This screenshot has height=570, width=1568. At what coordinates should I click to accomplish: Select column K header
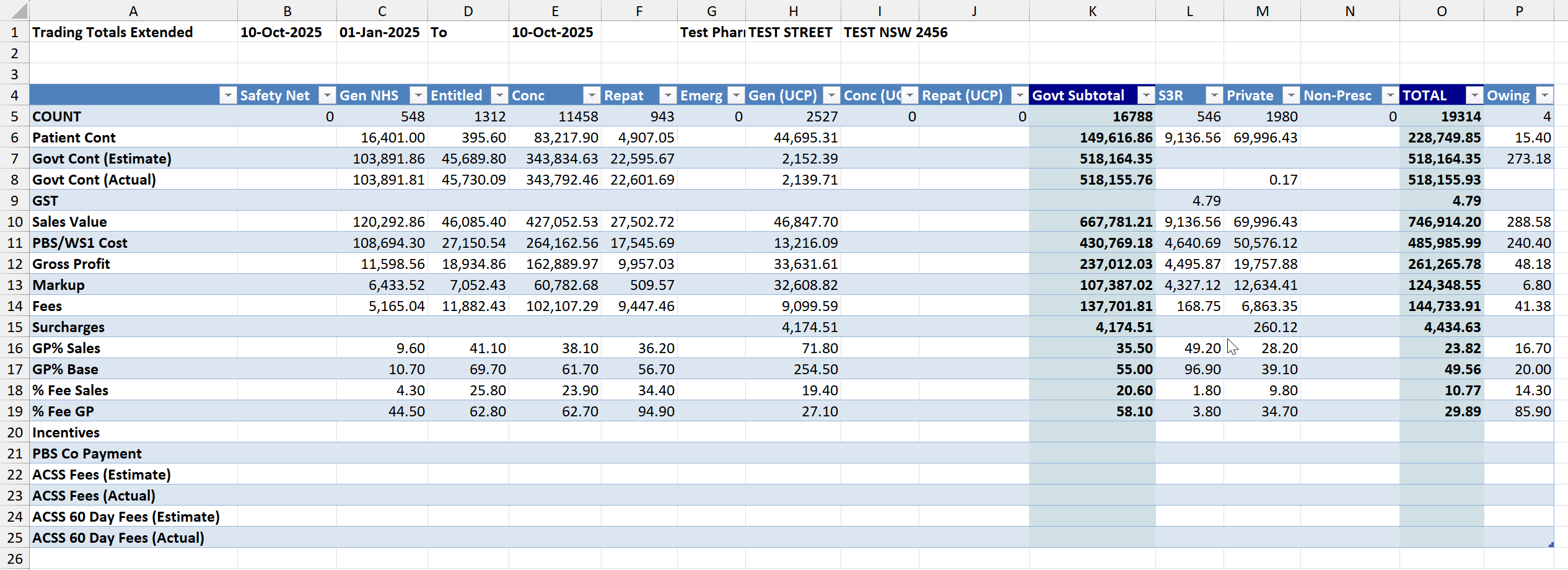point(1092,11)
